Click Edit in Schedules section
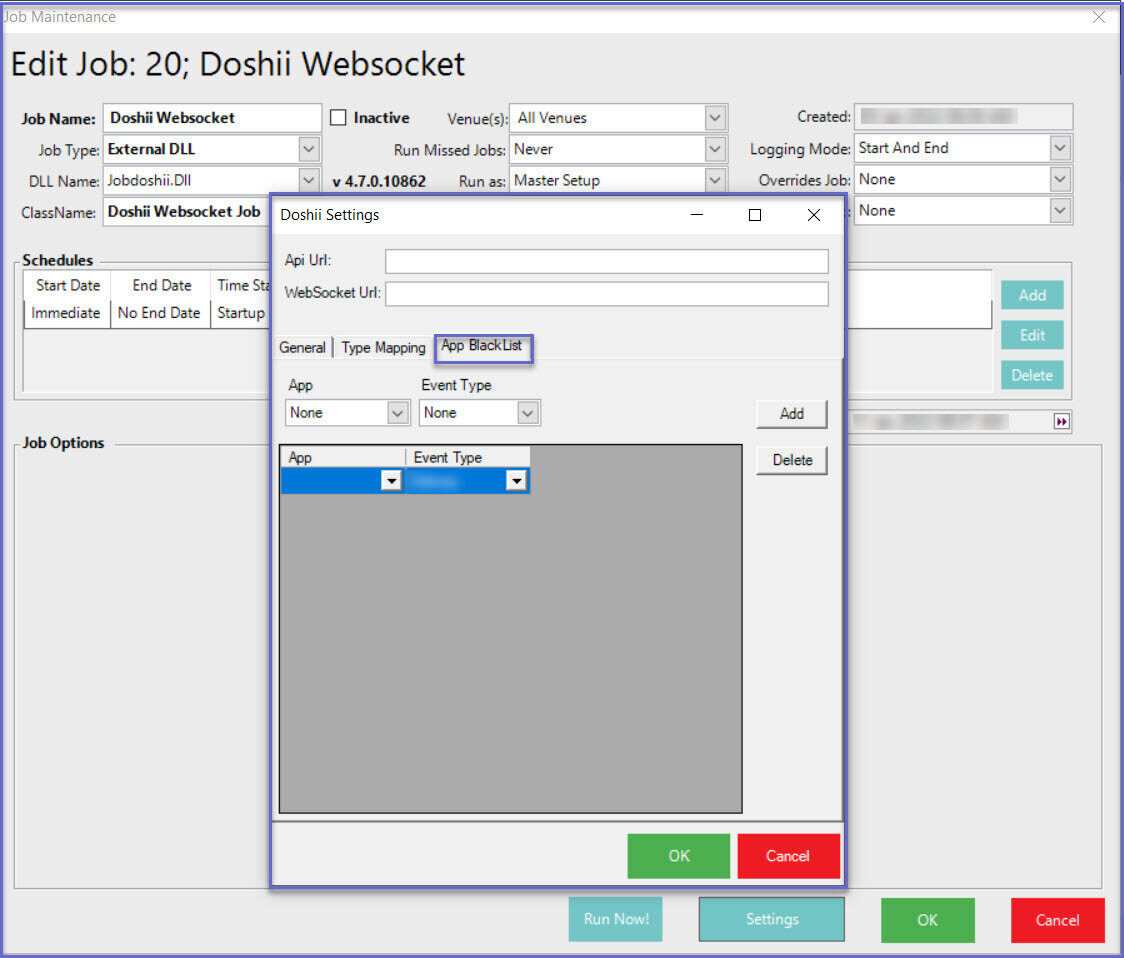Image resolution: width=1124 pixels, height=958 pixels. pyautogui.click(x=1032, y=335)
